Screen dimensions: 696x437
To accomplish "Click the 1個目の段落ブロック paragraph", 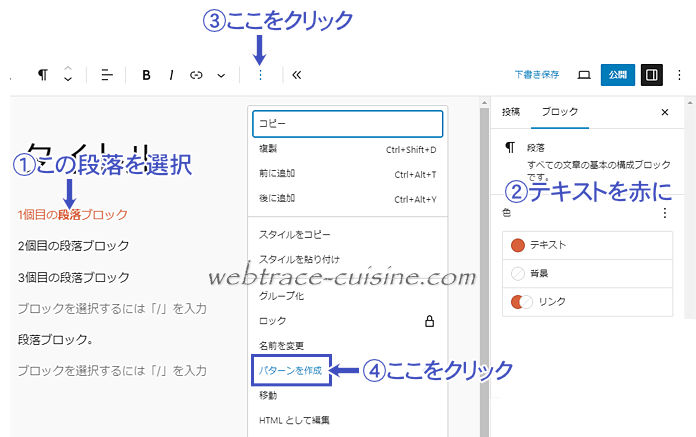I will (73, 215).
